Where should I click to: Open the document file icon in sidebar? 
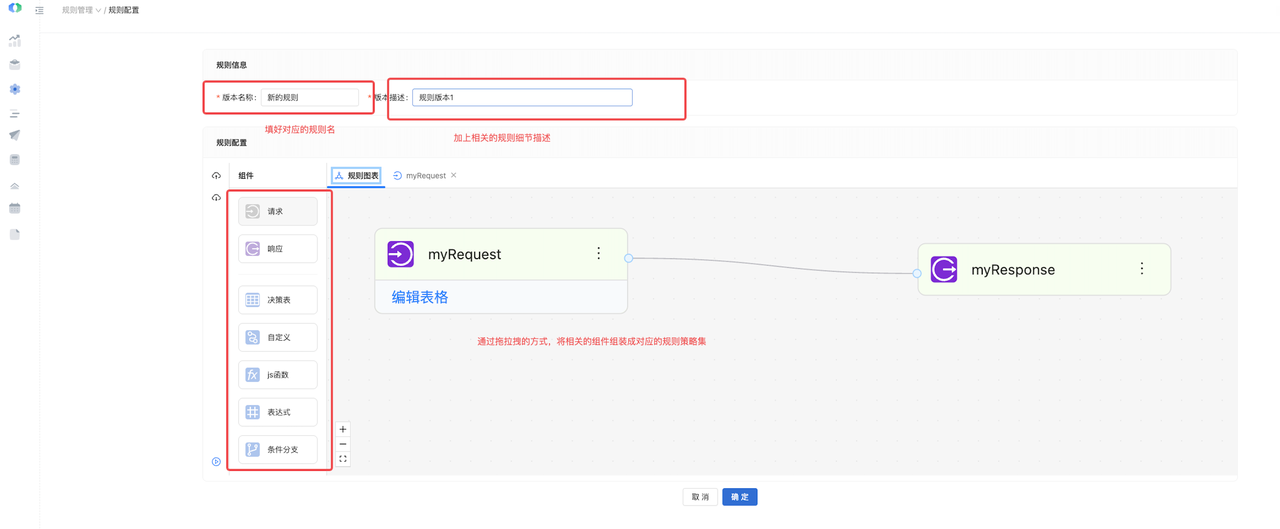[x=15, y=234]
